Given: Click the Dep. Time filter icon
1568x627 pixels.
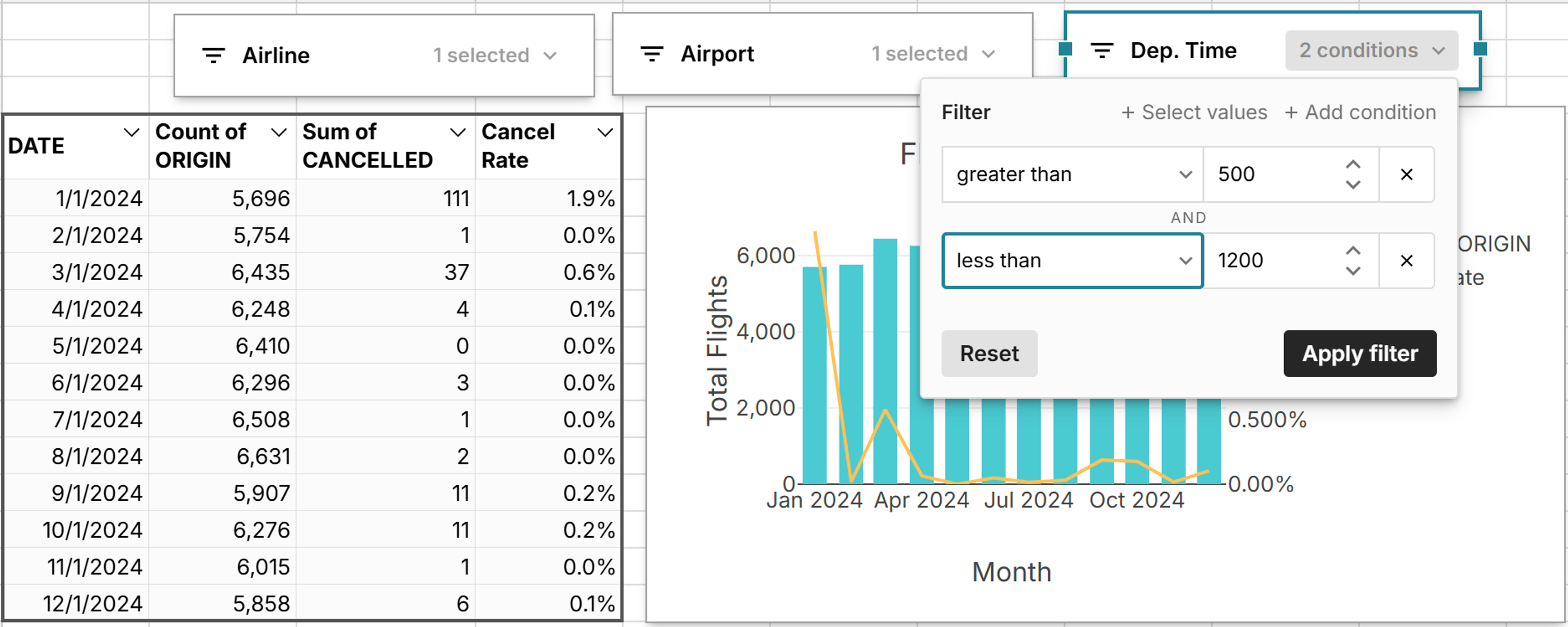Looking at the screenshot, I should pyautogui.click(x=1102, y=50).
